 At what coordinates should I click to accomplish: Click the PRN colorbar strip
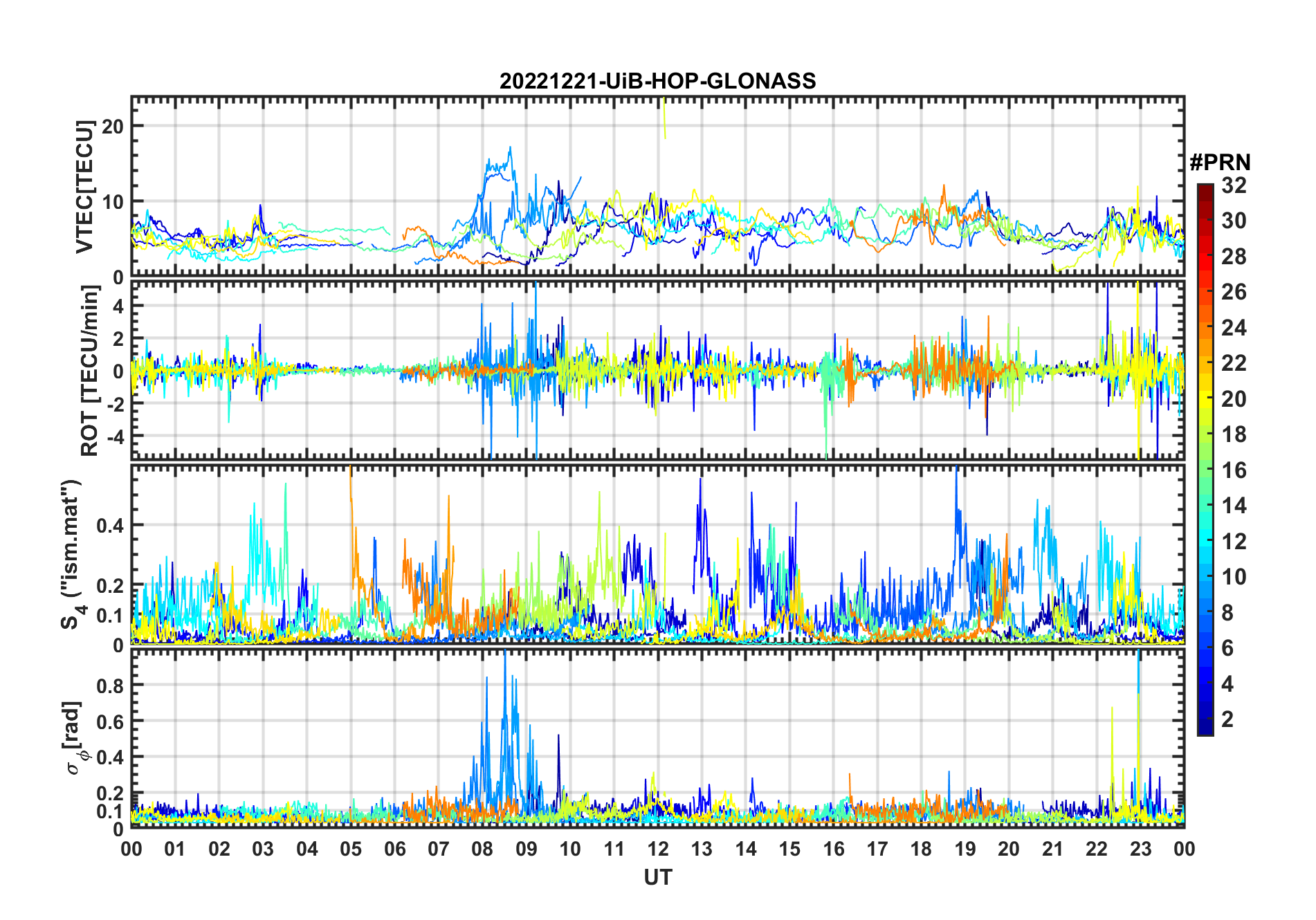point(1205,459)
